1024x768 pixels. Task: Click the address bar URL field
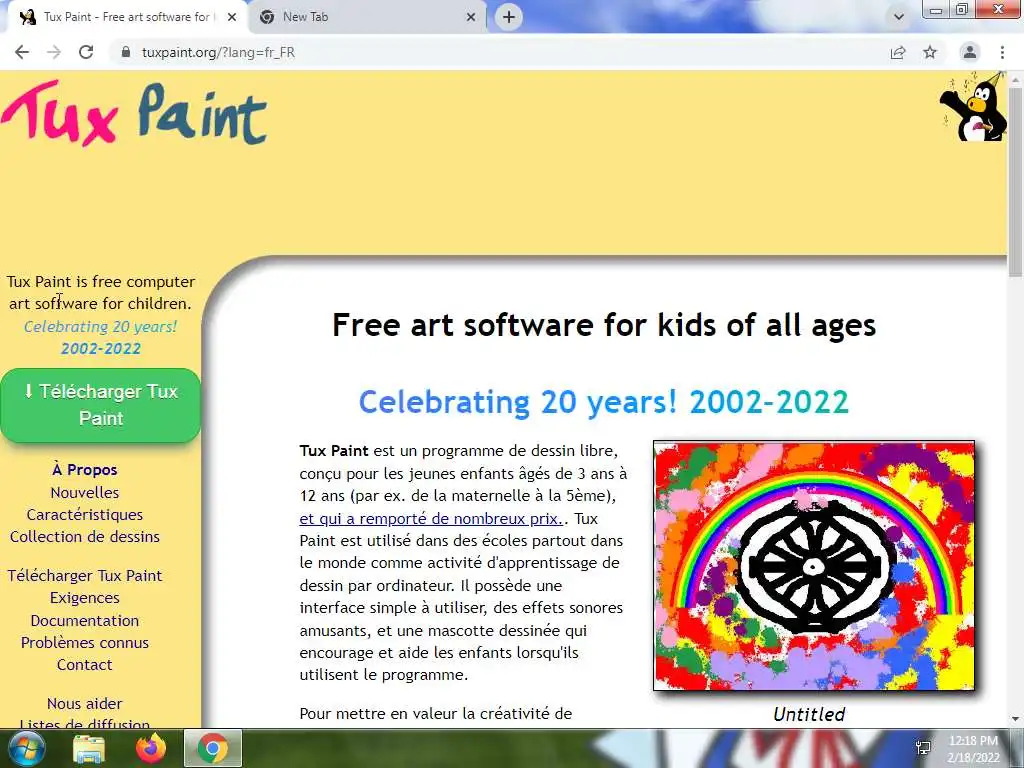tap(496, 52)
